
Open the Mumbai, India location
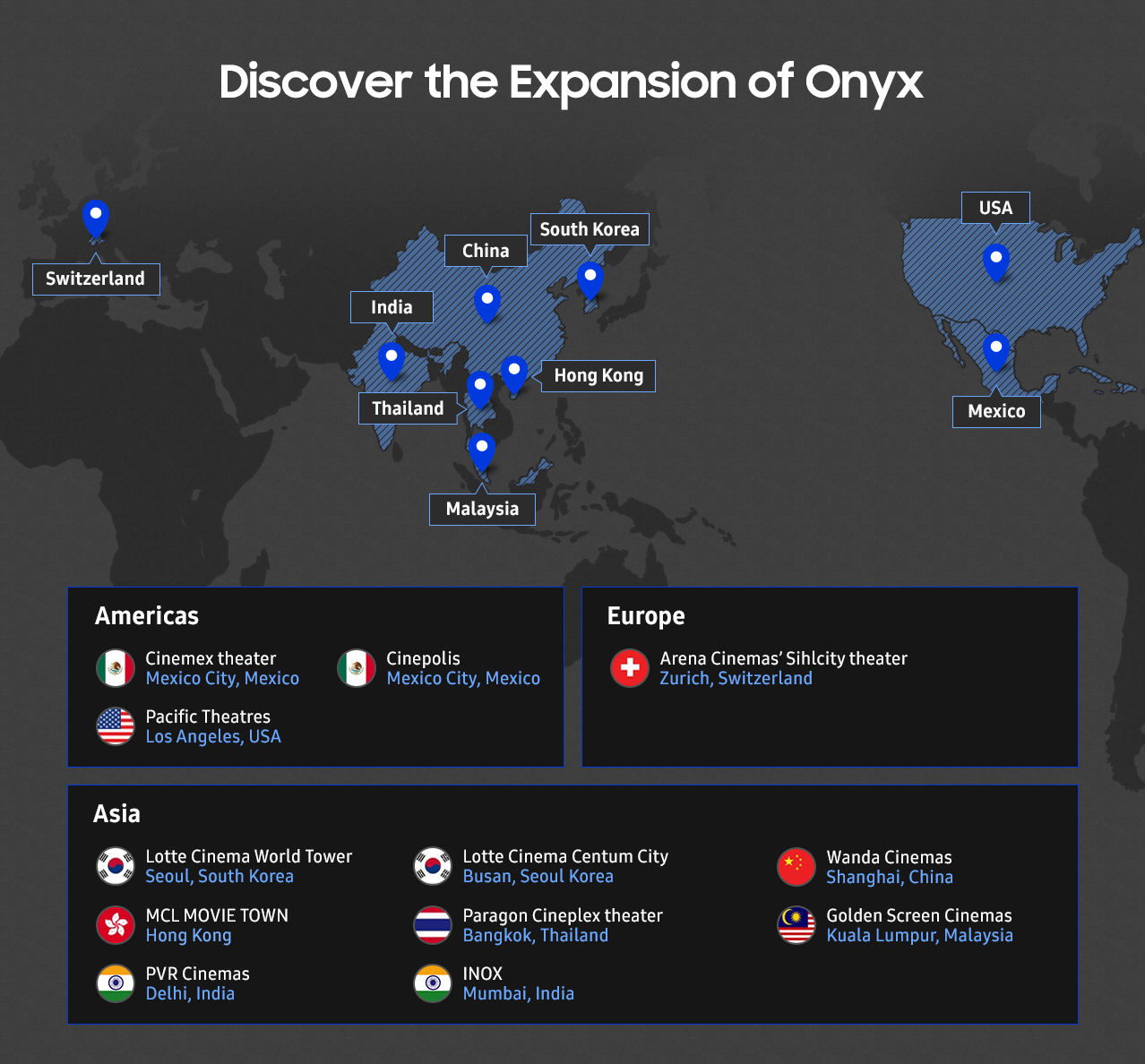pyautogui.click(x=519, y=994)
